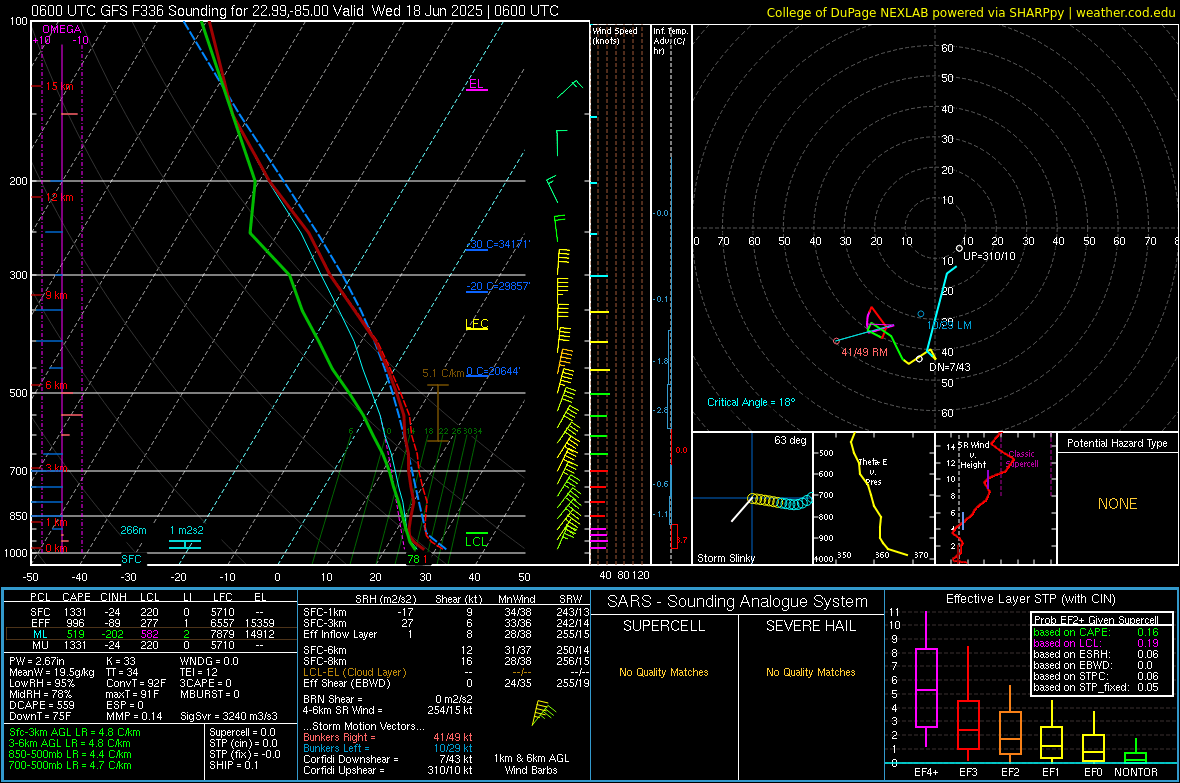The image size is (1180, 783).
Task: Click the SigSvr = 3240 m3/s3 value
Action: [229, 716]
